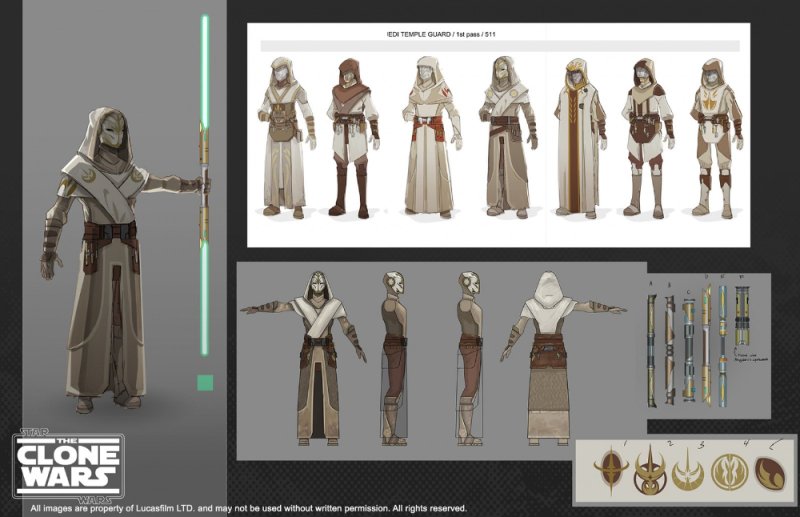Screen dimensions: 800x517
Task: Select the brown-hooded guard concept with tall boots
Action: pos(353,138)
